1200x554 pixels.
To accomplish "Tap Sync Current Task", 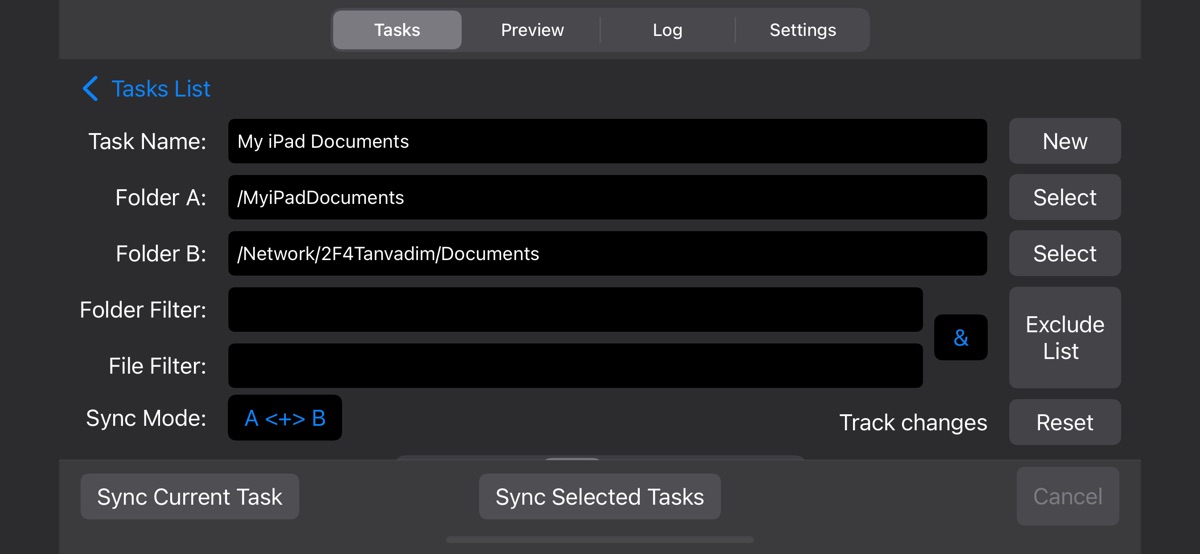I will point(190,497).
